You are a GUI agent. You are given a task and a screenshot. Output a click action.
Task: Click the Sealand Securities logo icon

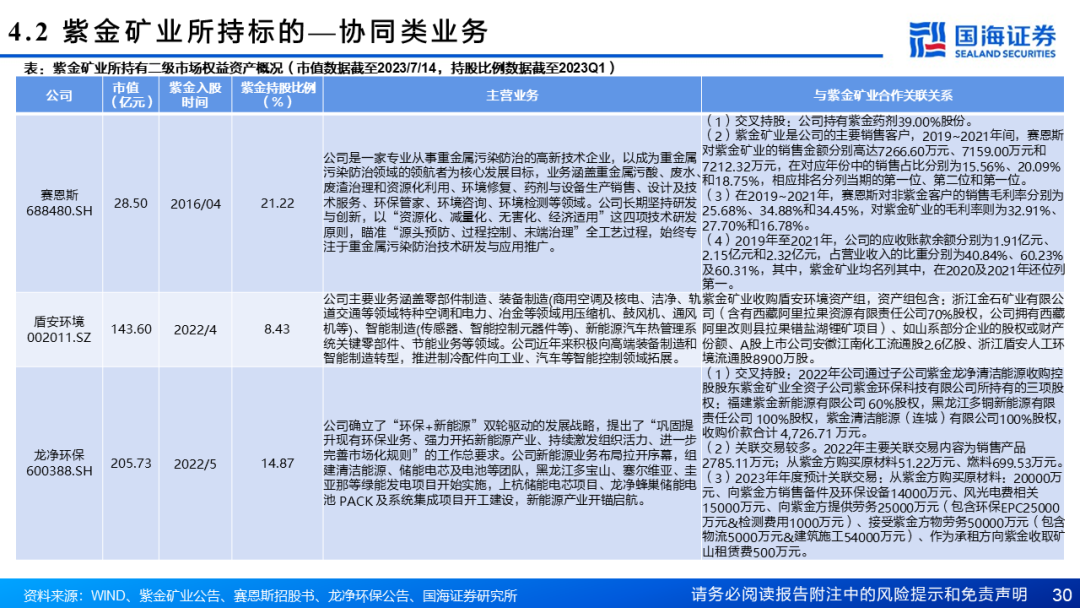pyautogui.click(x=928, y=39)
